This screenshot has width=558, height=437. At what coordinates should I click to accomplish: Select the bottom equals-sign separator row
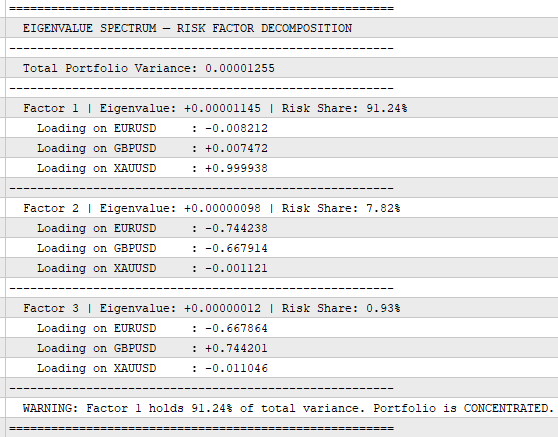click(282, 428)
